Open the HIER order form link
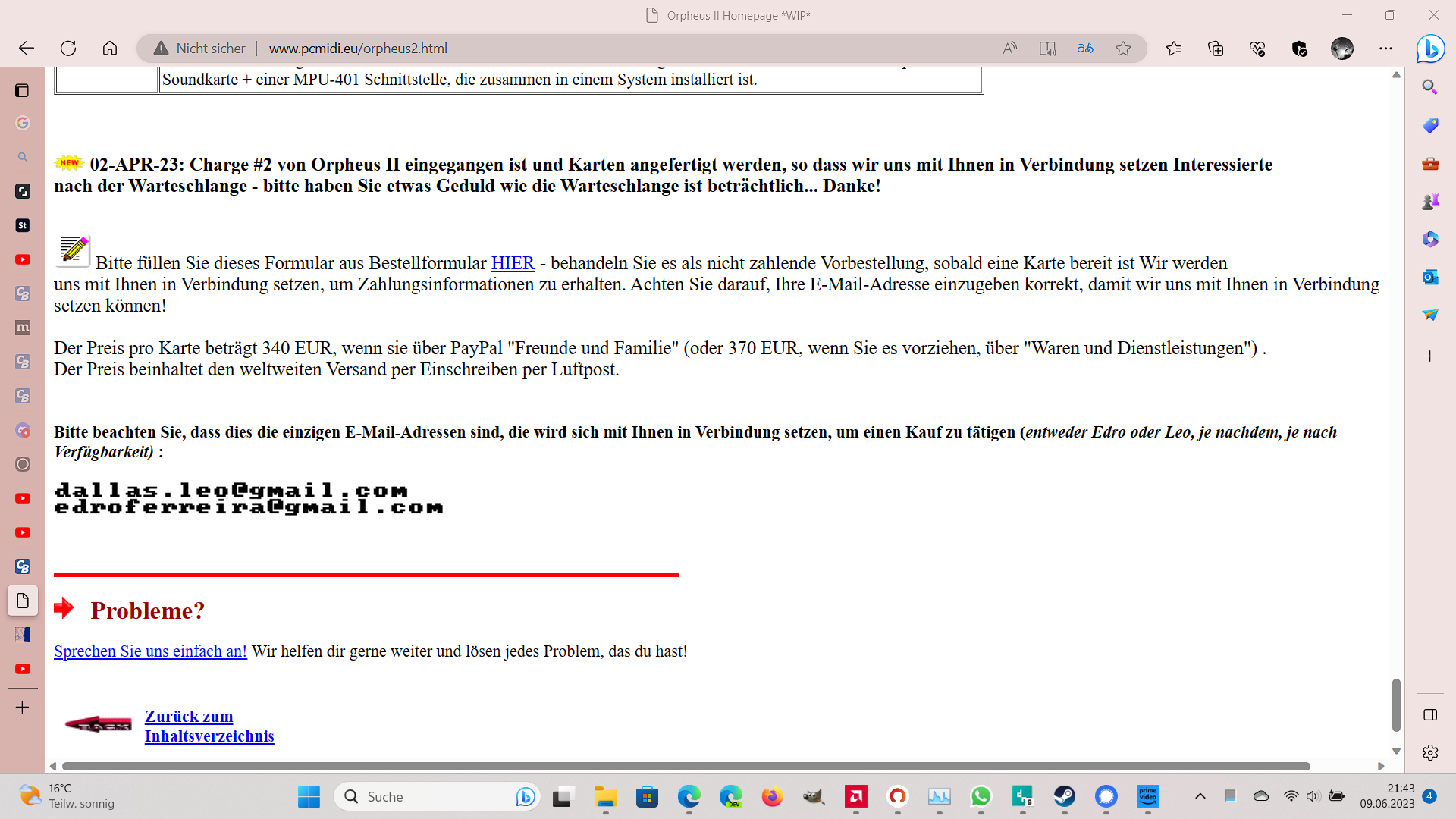 tap(513, 263)
